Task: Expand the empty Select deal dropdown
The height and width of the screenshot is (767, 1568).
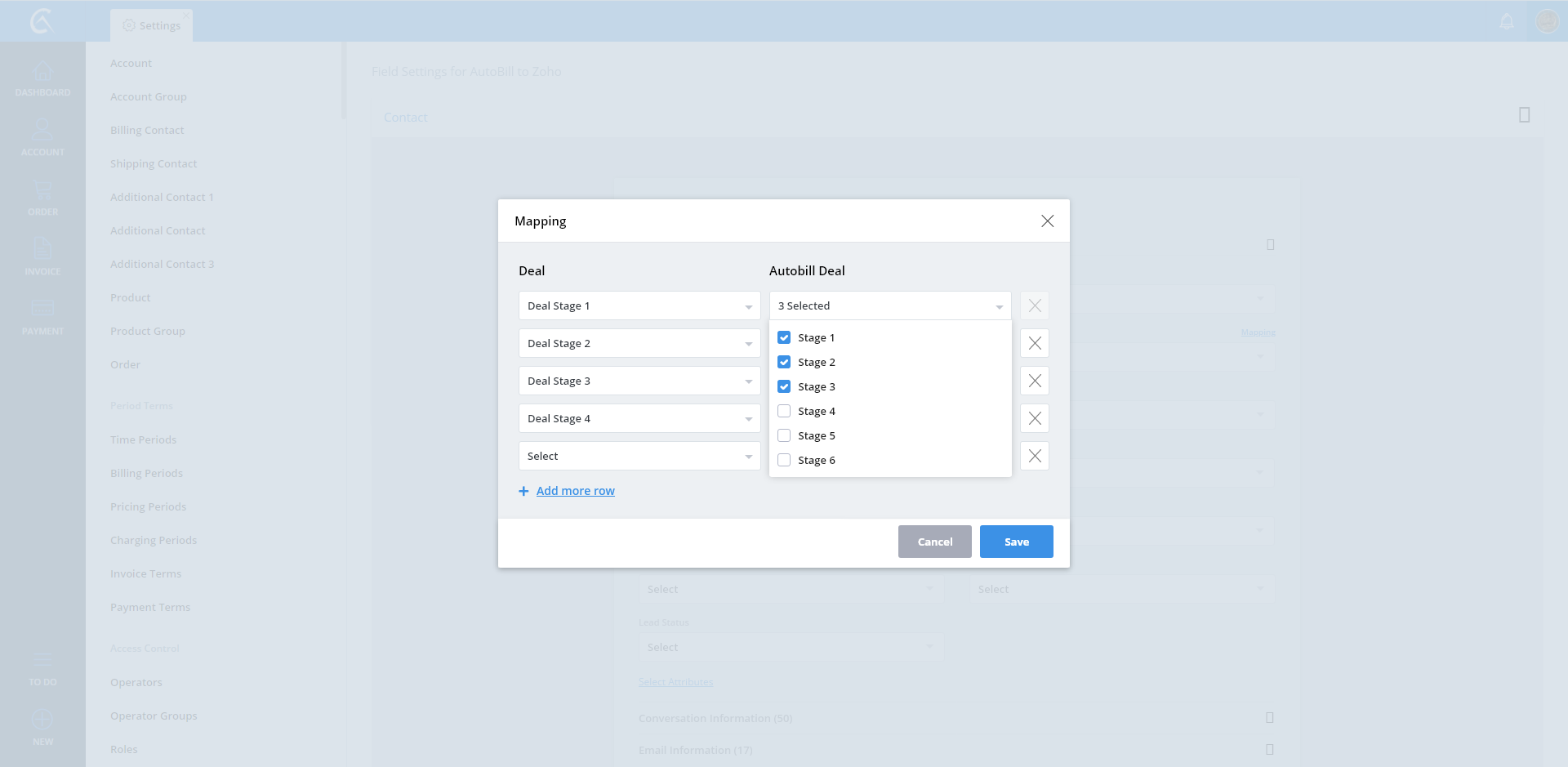Action: point(639,456)
